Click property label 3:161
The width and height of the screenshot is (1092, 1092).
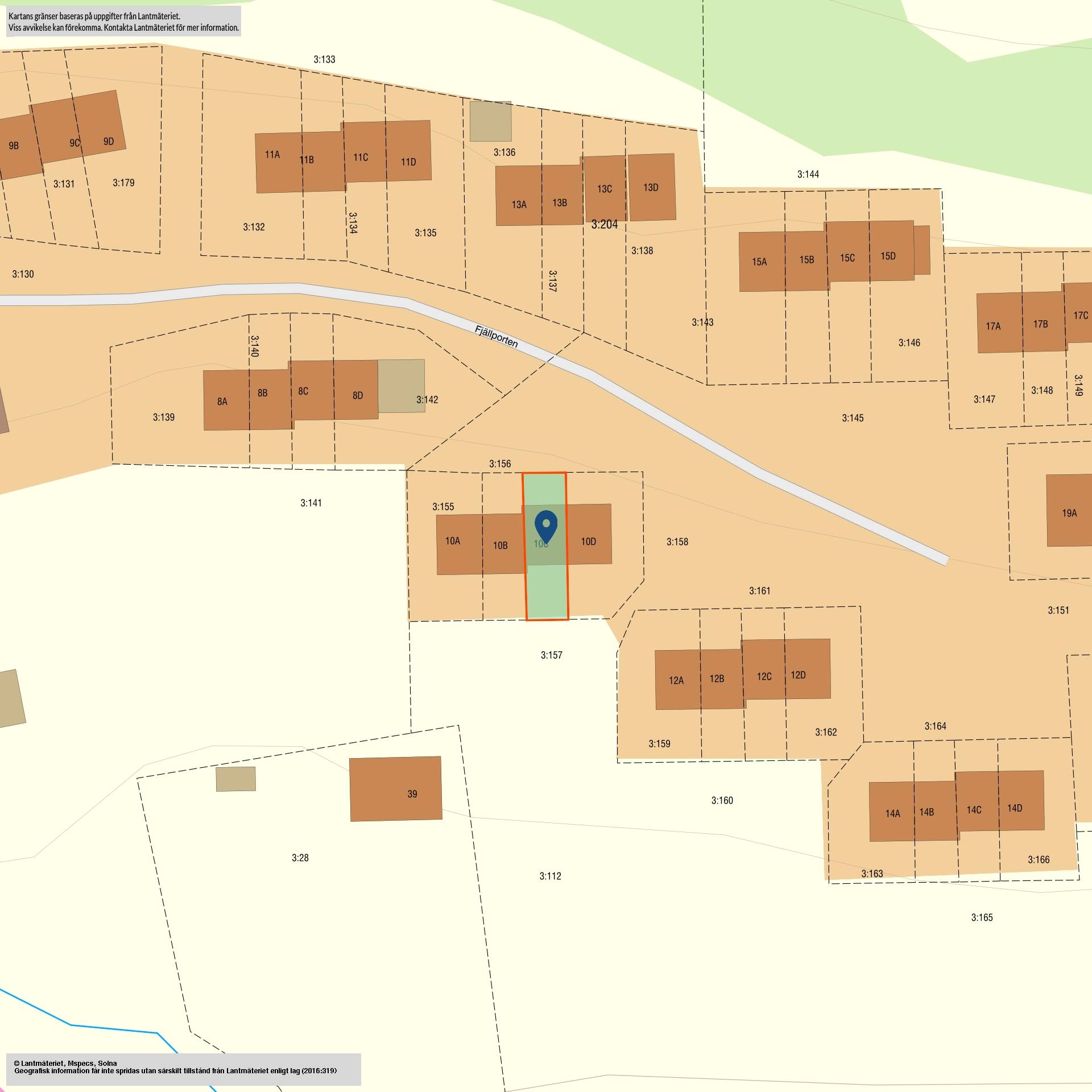click(759, 591)
